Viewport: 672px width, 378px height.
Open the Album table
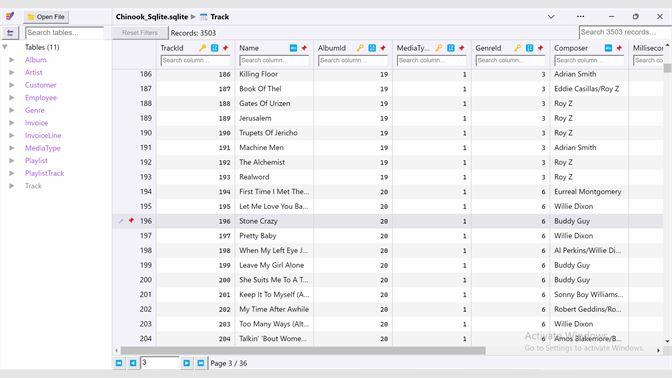[36, 60]
